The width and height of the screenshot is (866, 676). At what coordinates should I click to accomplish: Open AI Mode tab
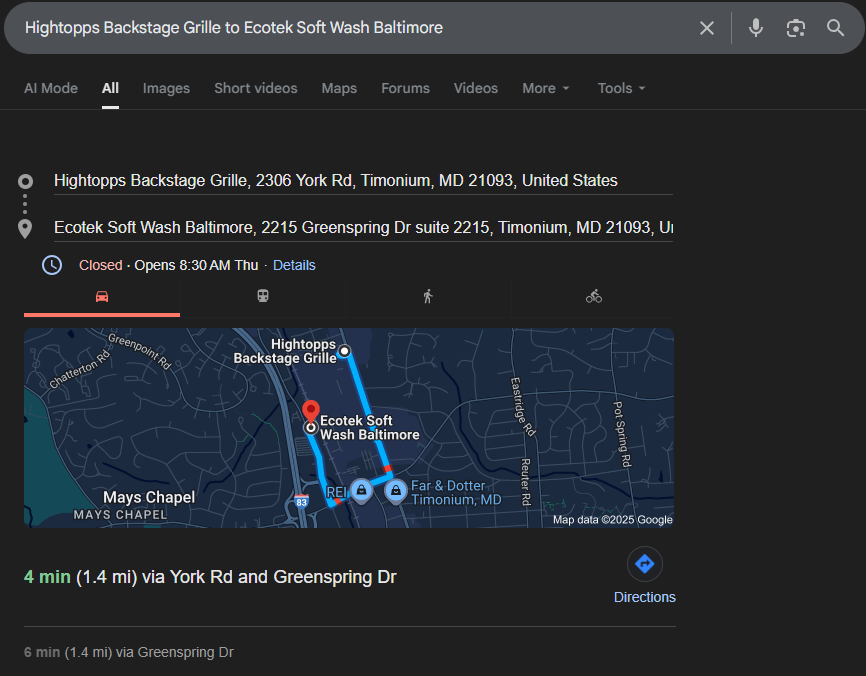tap(51, 88)
